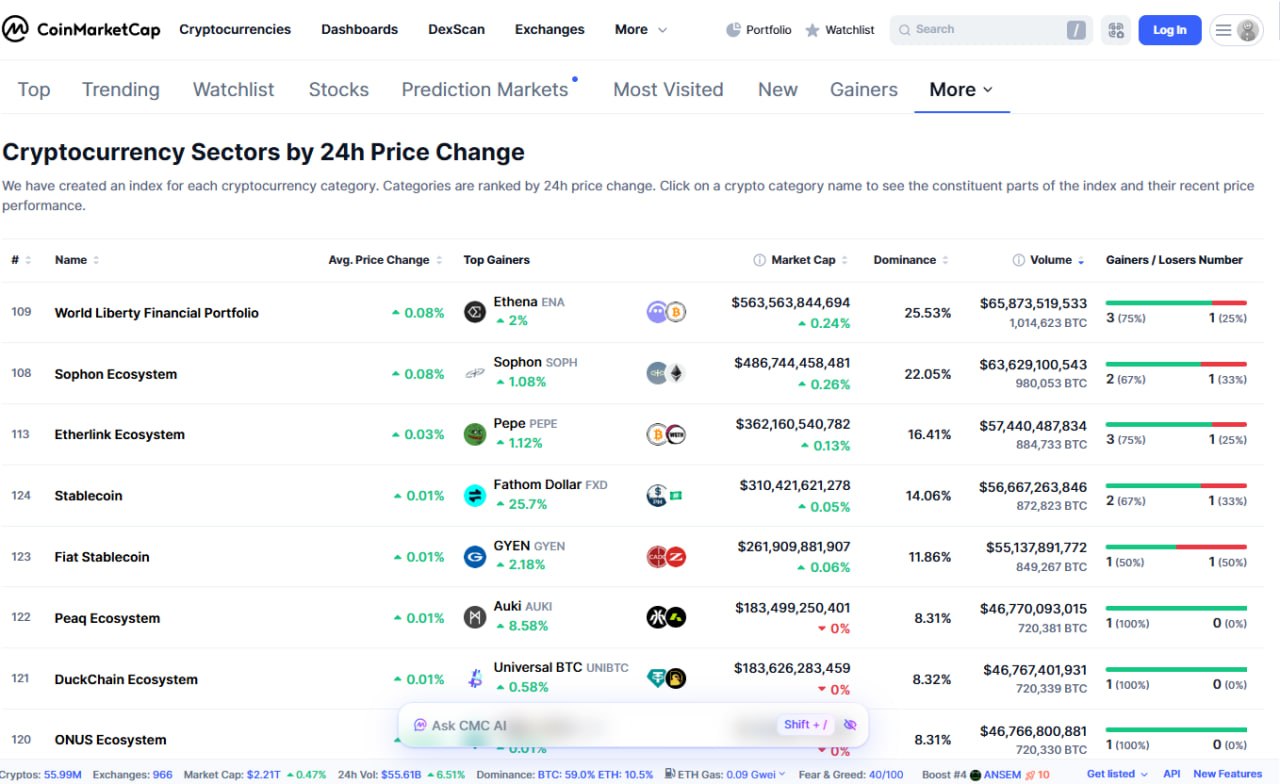
Task: Toggle sorting by Market Cap column
Action: (x=810, y=260)
